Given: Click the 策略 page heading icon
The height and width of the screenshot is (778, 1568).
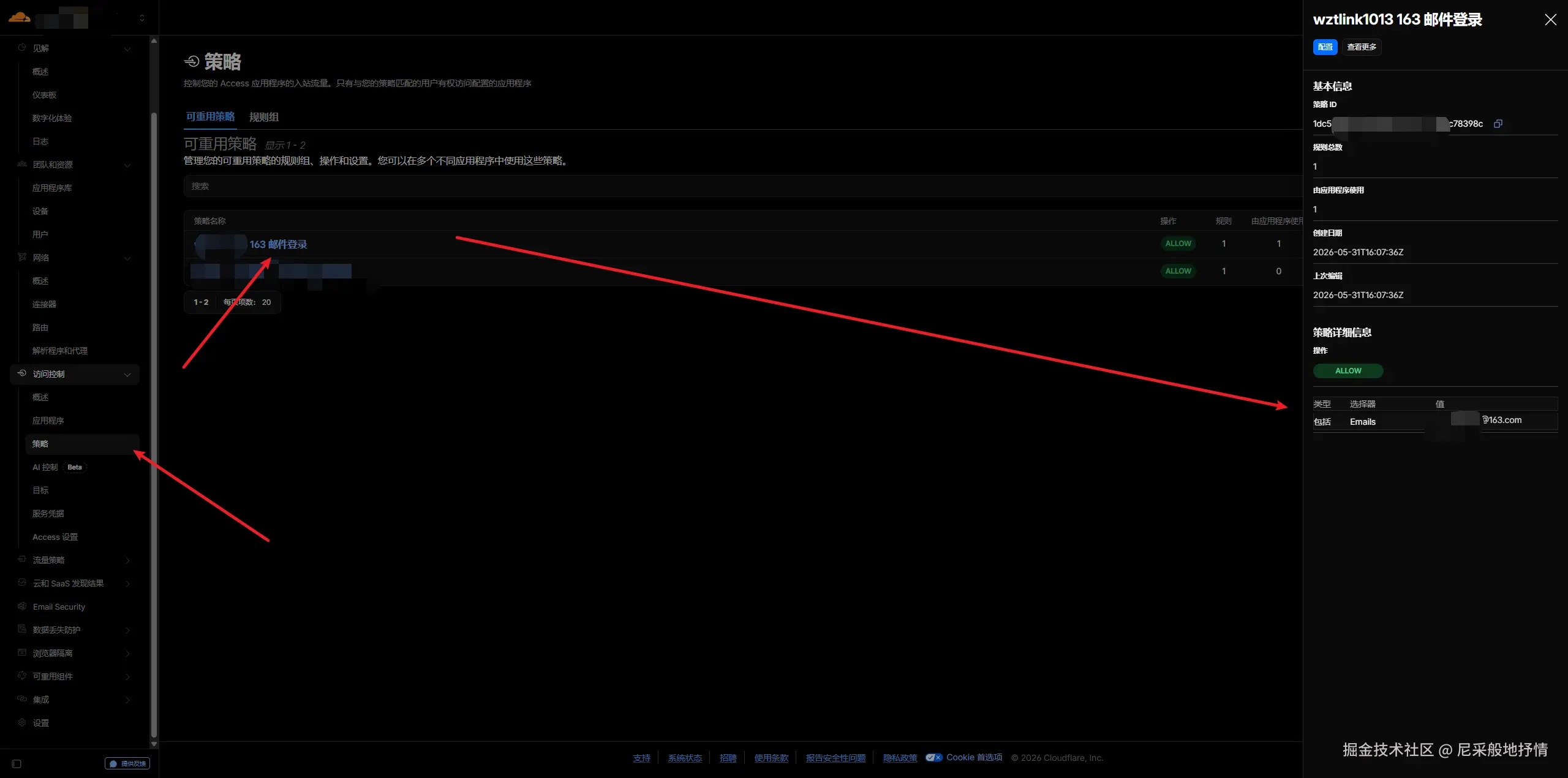Looking at the screenshot, I should pos(192,61).
